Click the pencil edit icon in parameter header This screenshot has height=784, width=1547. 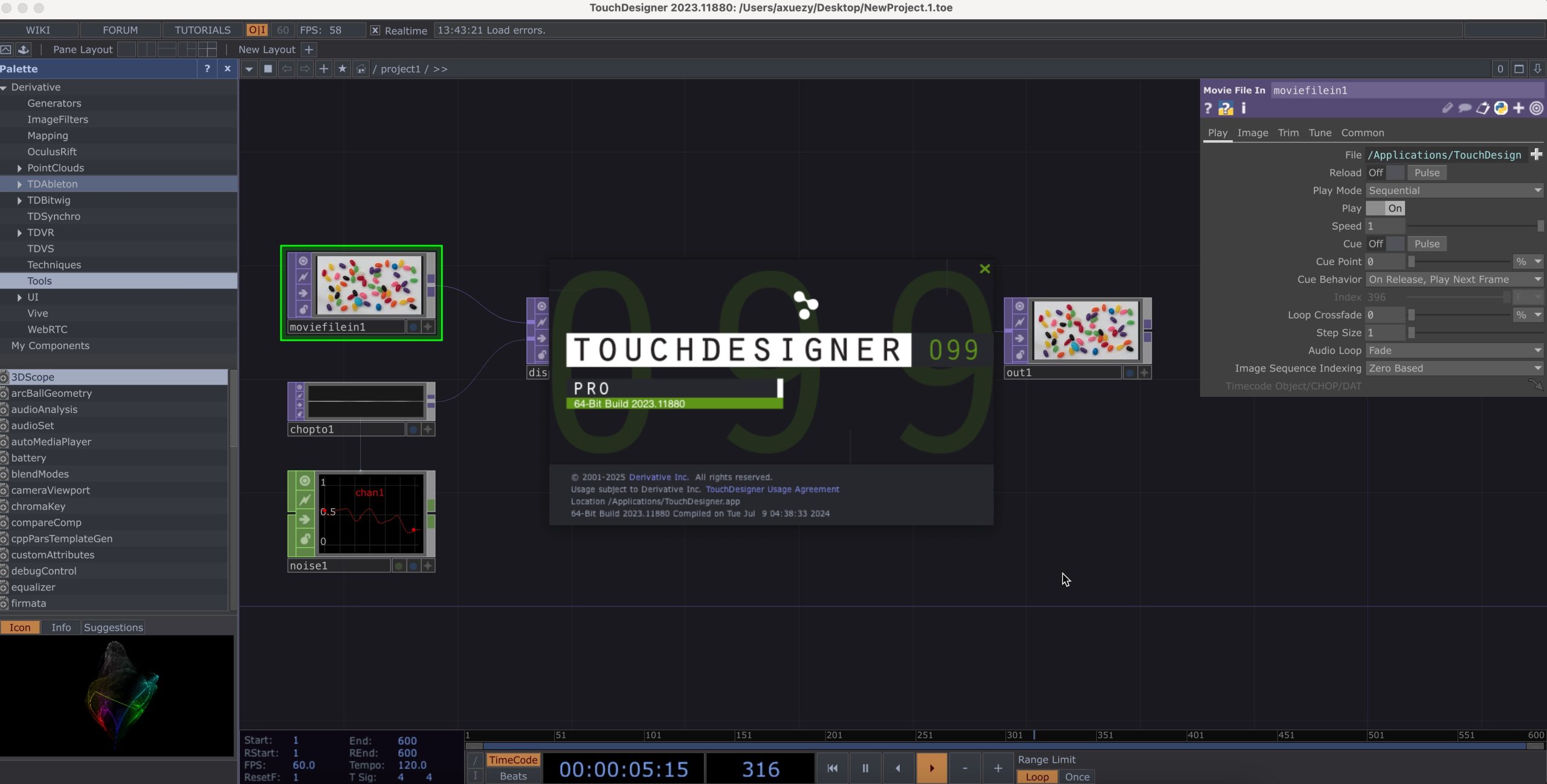click(1447, 108)
